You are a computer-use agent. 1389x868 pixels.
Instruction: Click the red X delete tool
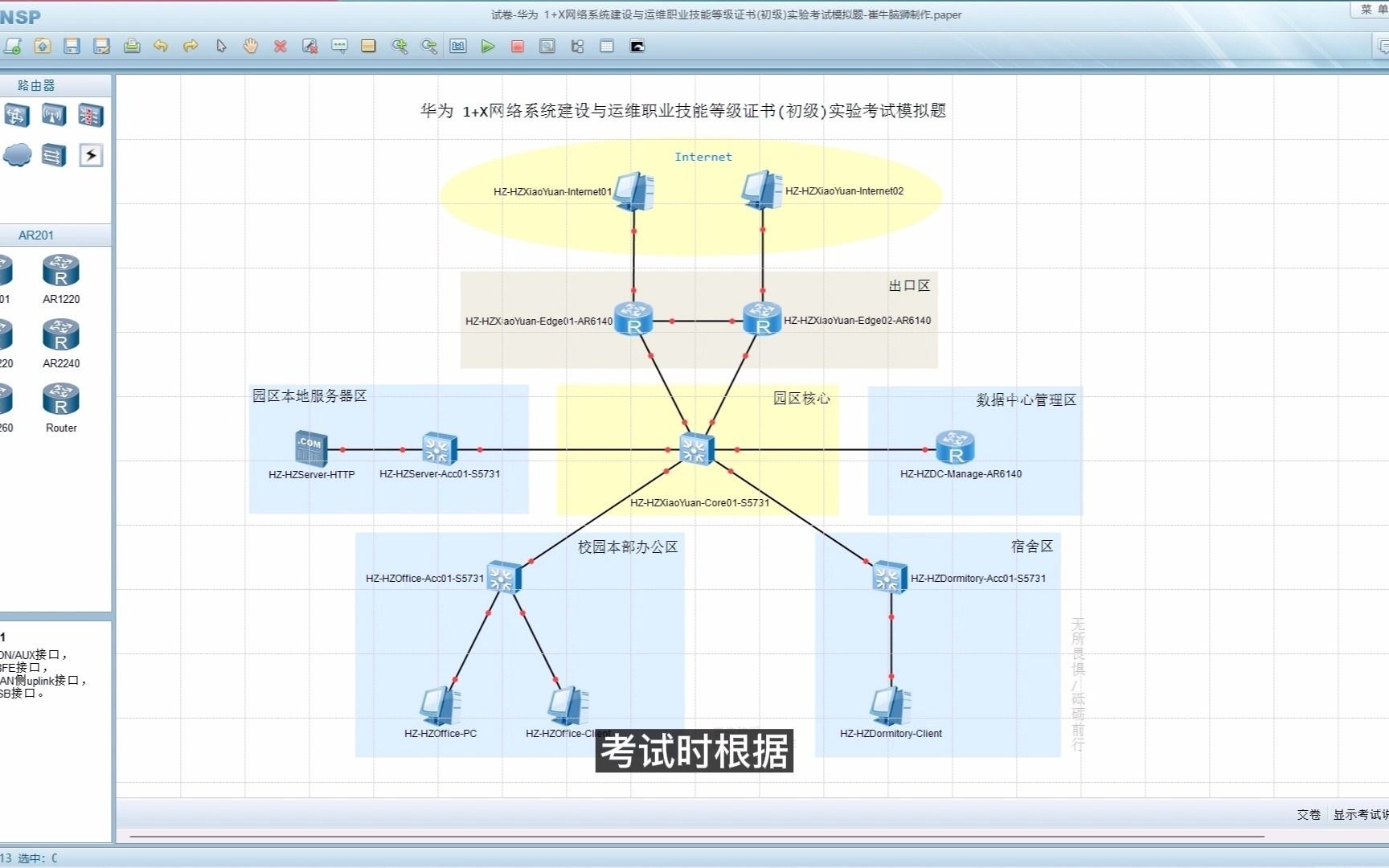(281, 46)
